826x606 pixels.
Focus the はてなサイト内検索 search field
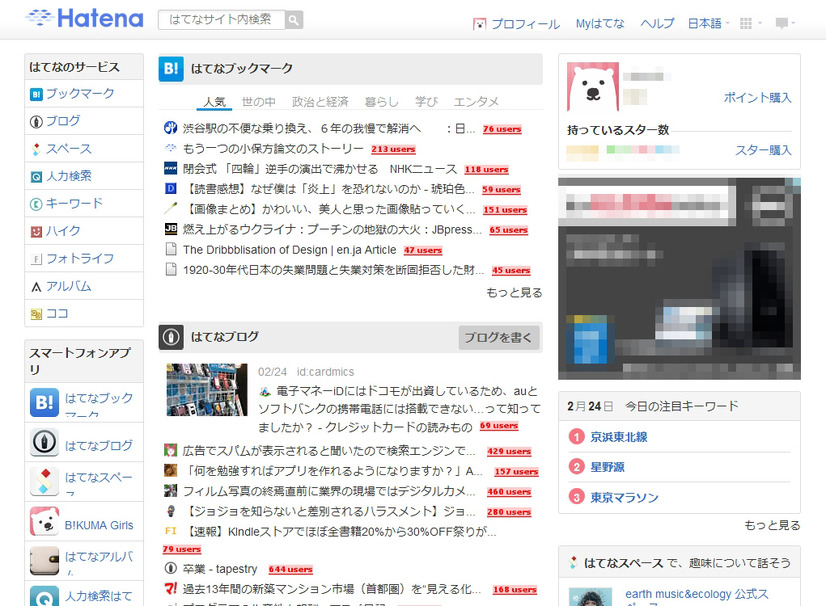pos(221,20)
